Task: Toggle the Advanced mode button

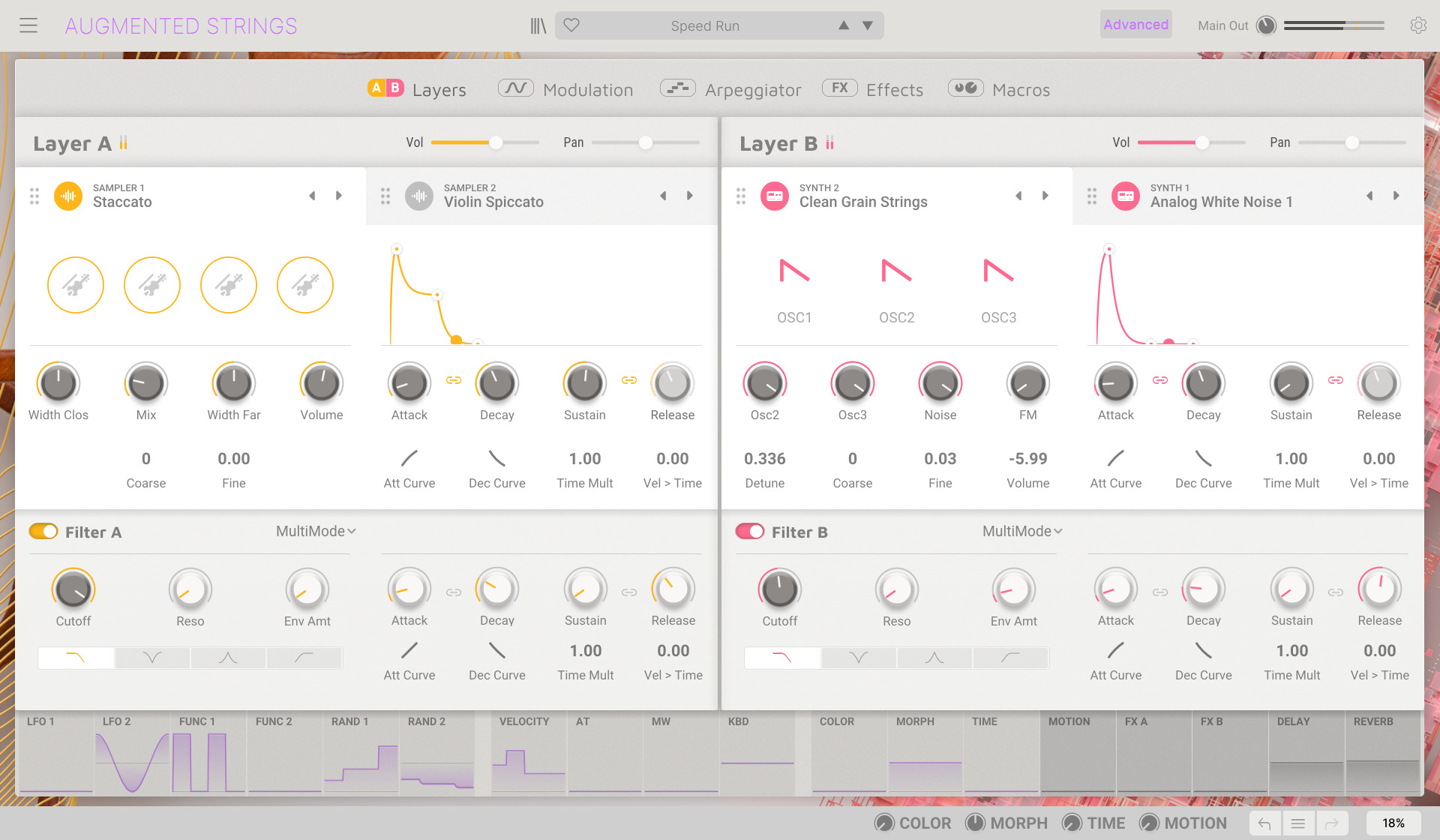Action: tap(1135, 25)
